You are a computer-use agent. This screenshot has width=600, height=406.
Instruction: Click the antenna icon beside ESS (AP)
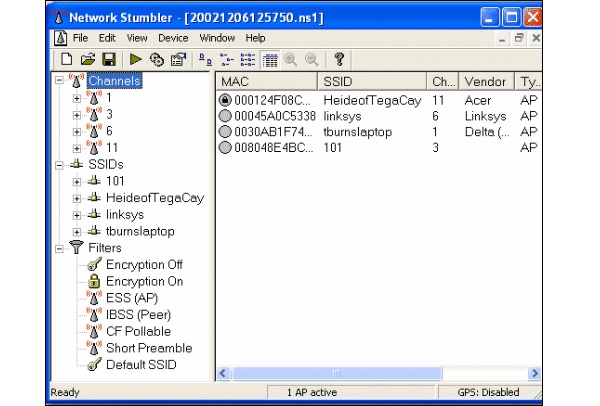[94, 298]
